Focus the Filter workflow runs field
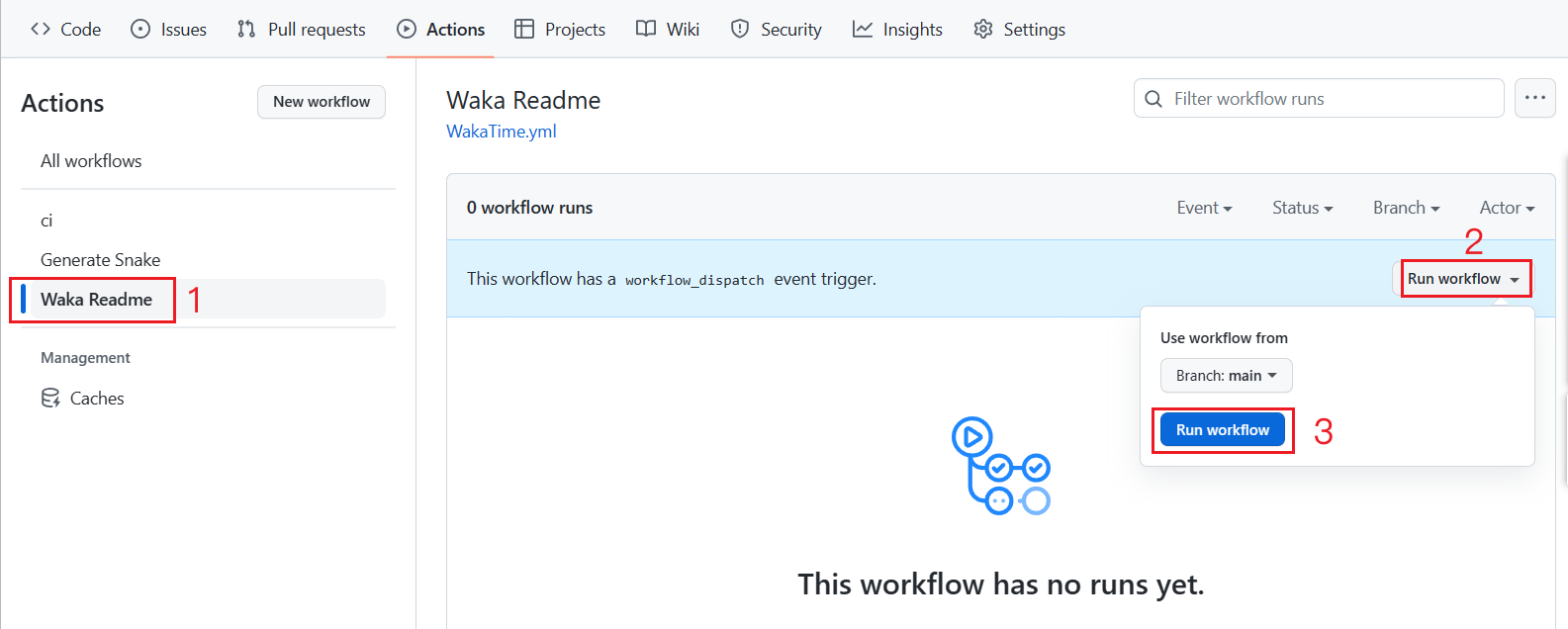The image size is (1568, 629). click(x=1319, y=99)
